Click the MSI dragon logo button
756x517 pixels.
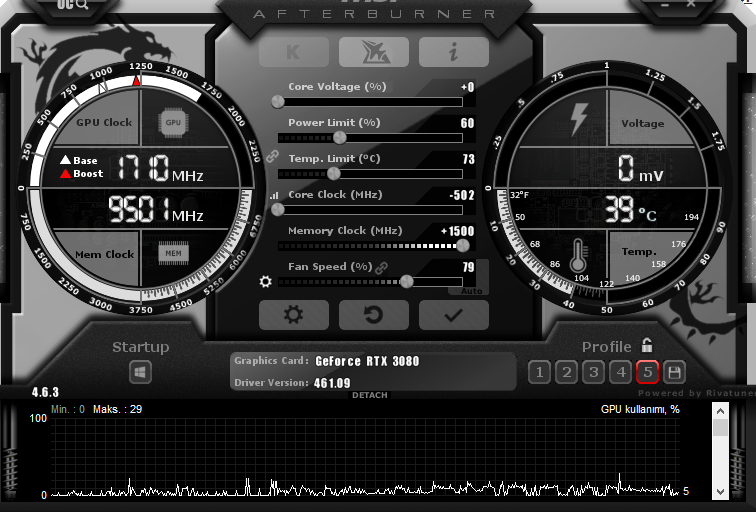tap(374, 52)
